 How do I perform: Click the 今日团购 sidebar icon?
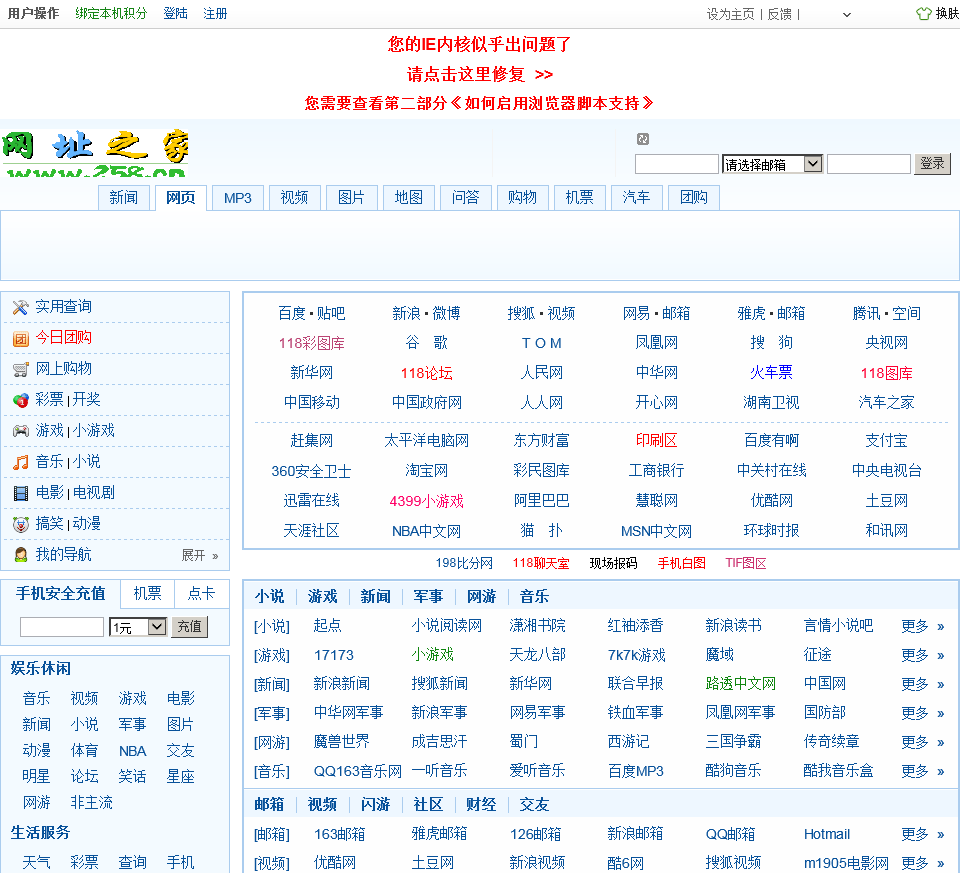click(20, 338)
